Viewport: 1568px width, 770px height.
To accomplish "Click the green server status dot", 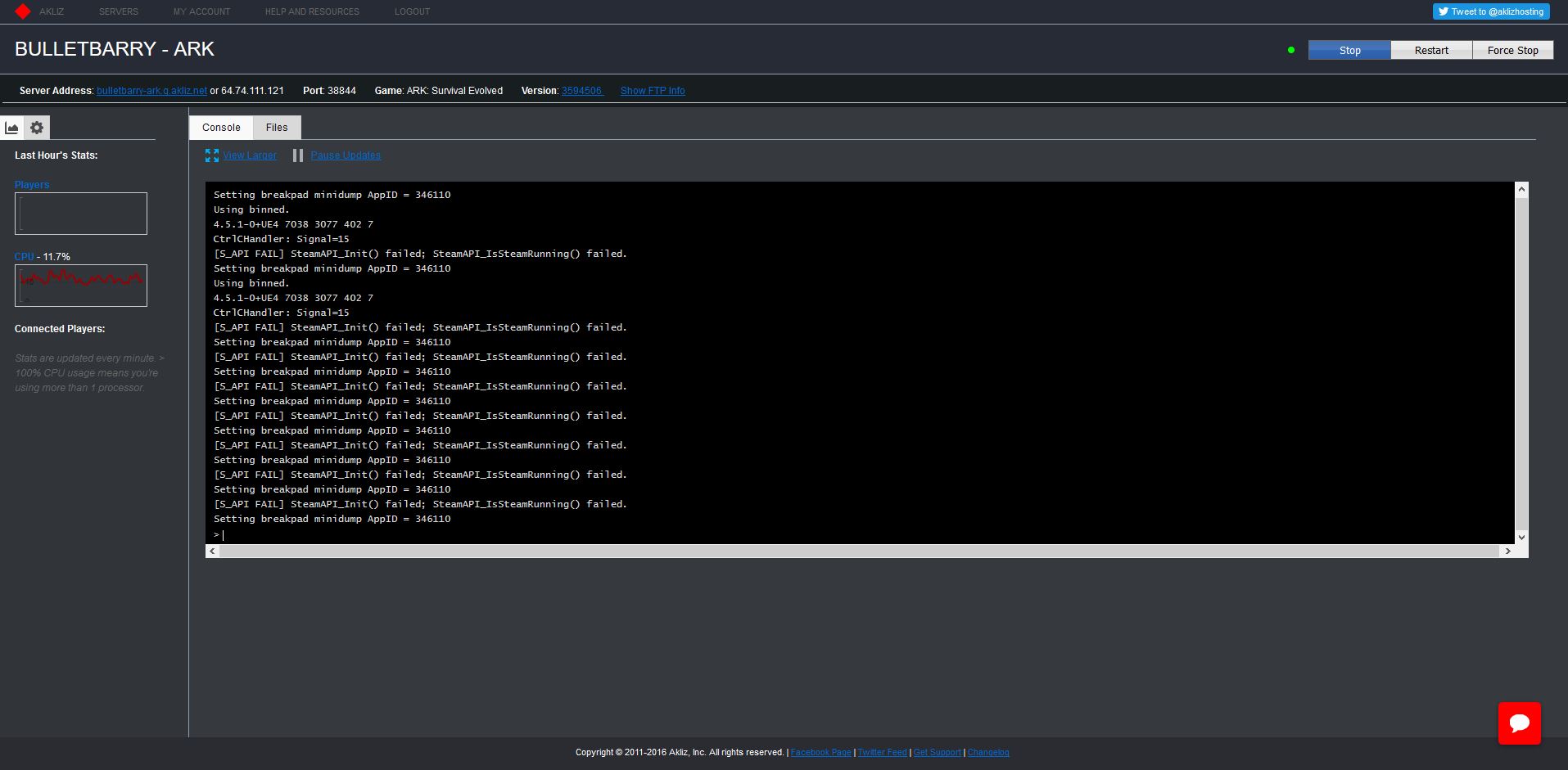I will 1291,50.
